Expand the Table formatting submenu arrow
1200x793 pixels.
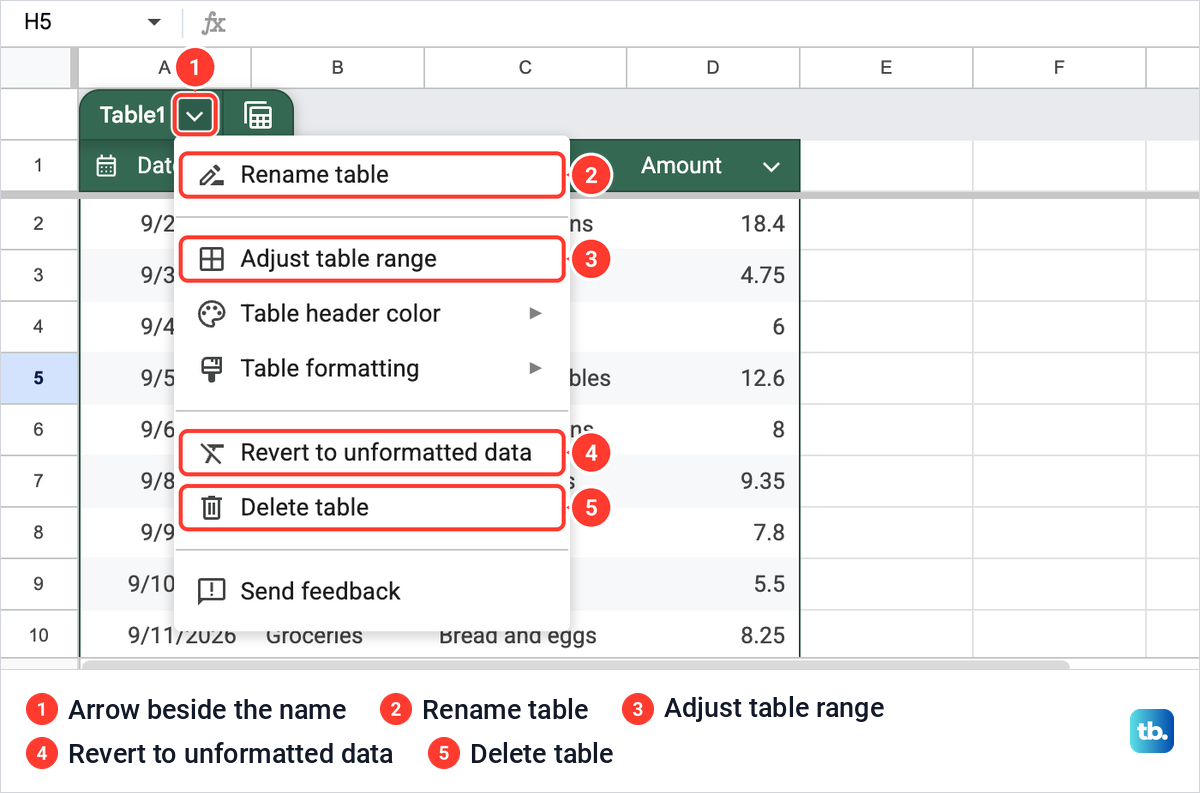tap(536, 368)
